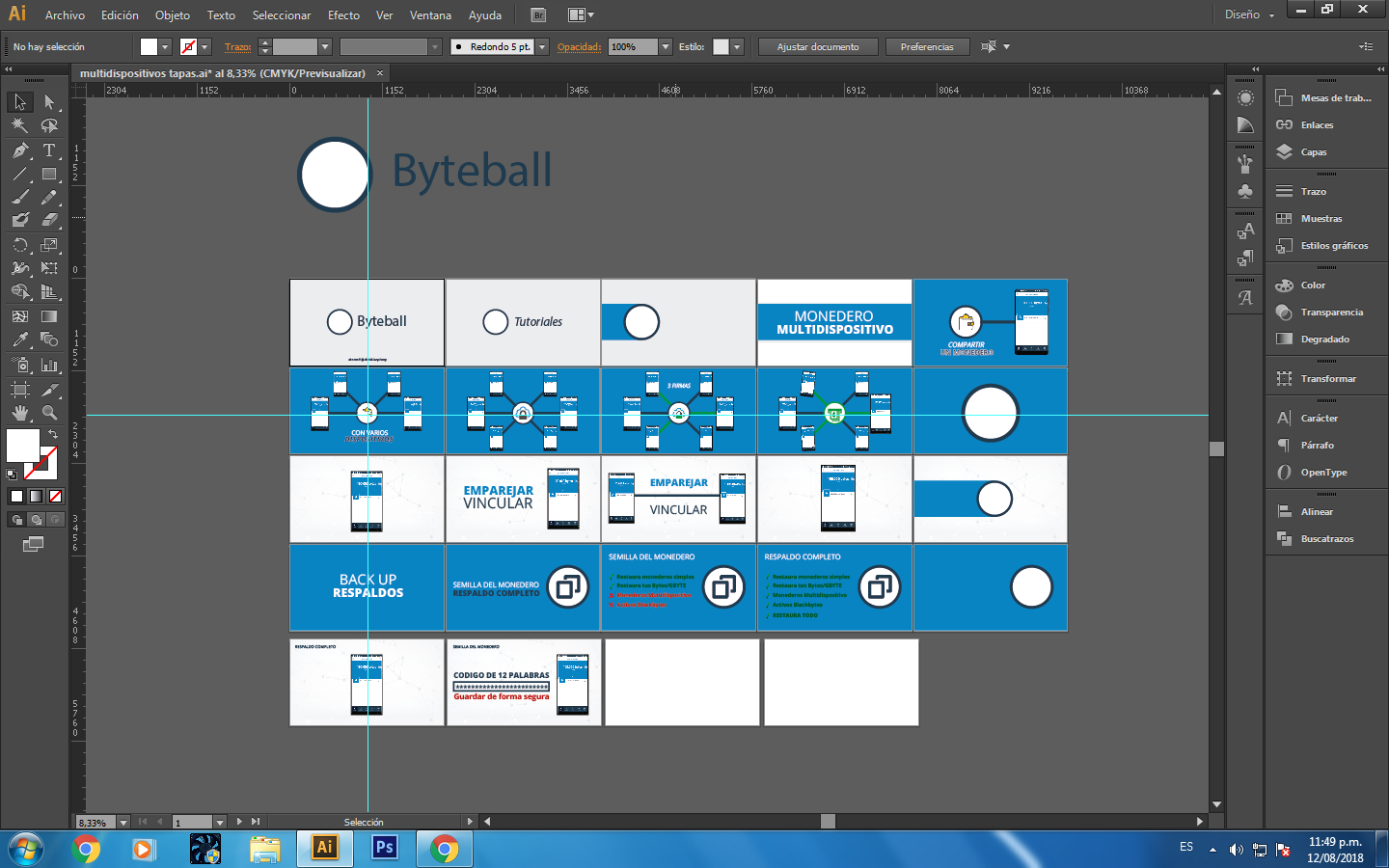Click the Opacidad link
Image resolution: width=1389 pixels, height=868 pixels.
tap(579, 47)
